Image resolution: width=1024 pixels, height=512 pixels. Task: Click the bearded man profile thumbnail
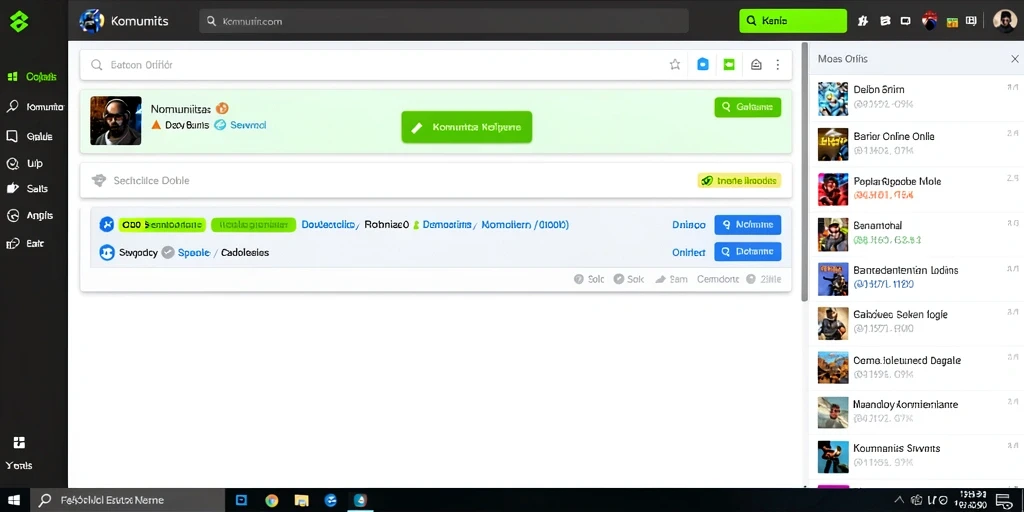tap(116, 121)
